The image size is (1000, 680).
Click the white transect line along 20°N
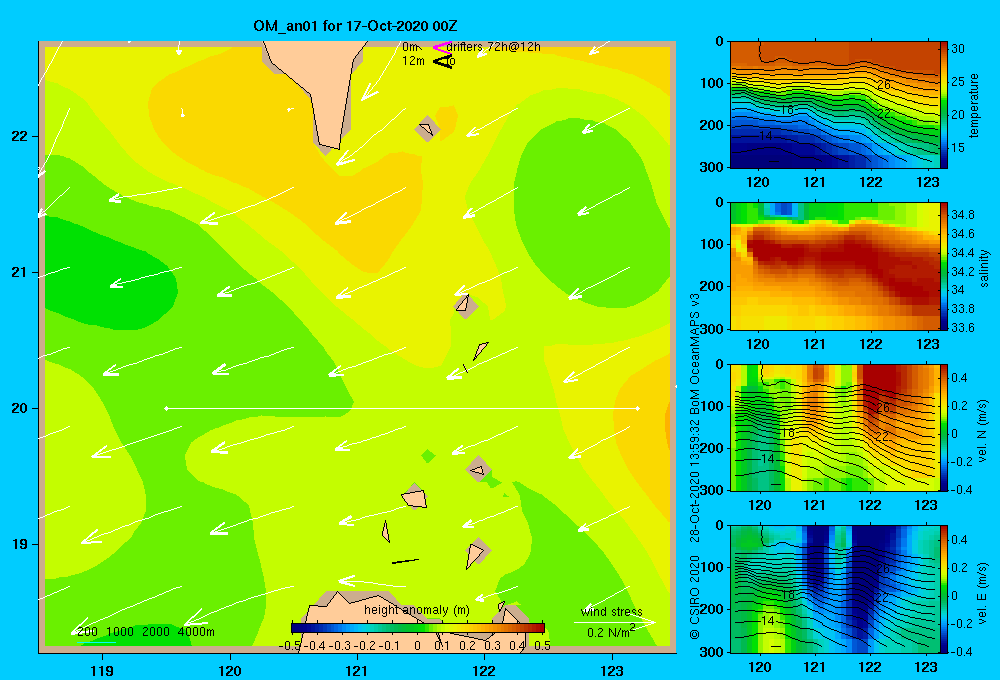tap(402, 408)
